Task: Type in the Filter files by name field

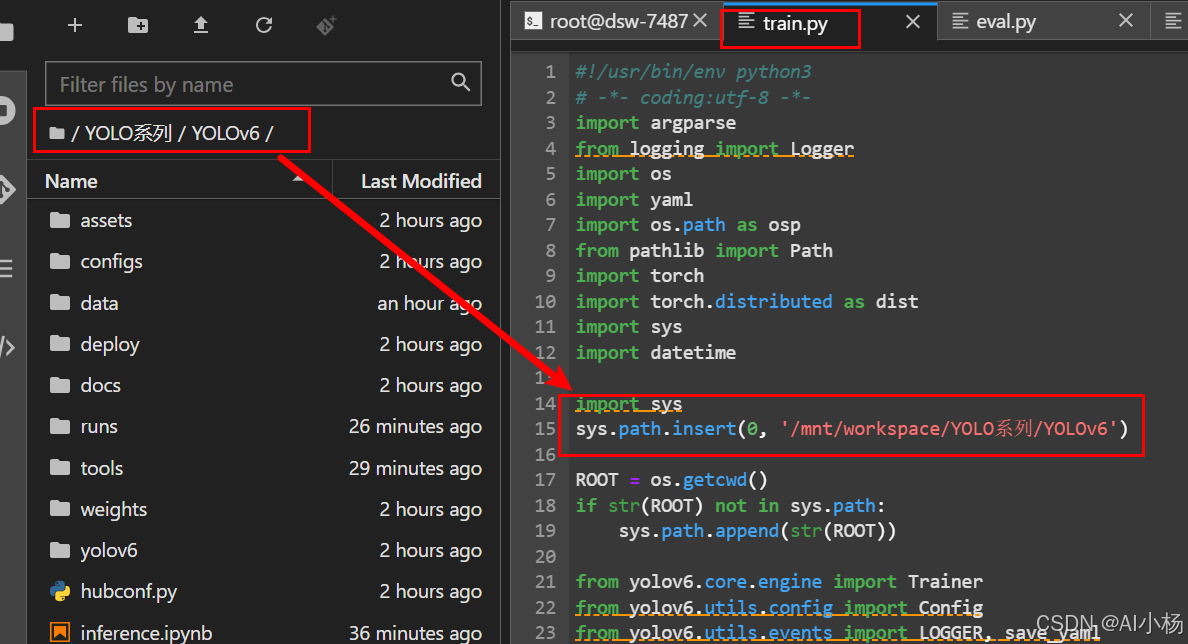Action: coord(250,84)
